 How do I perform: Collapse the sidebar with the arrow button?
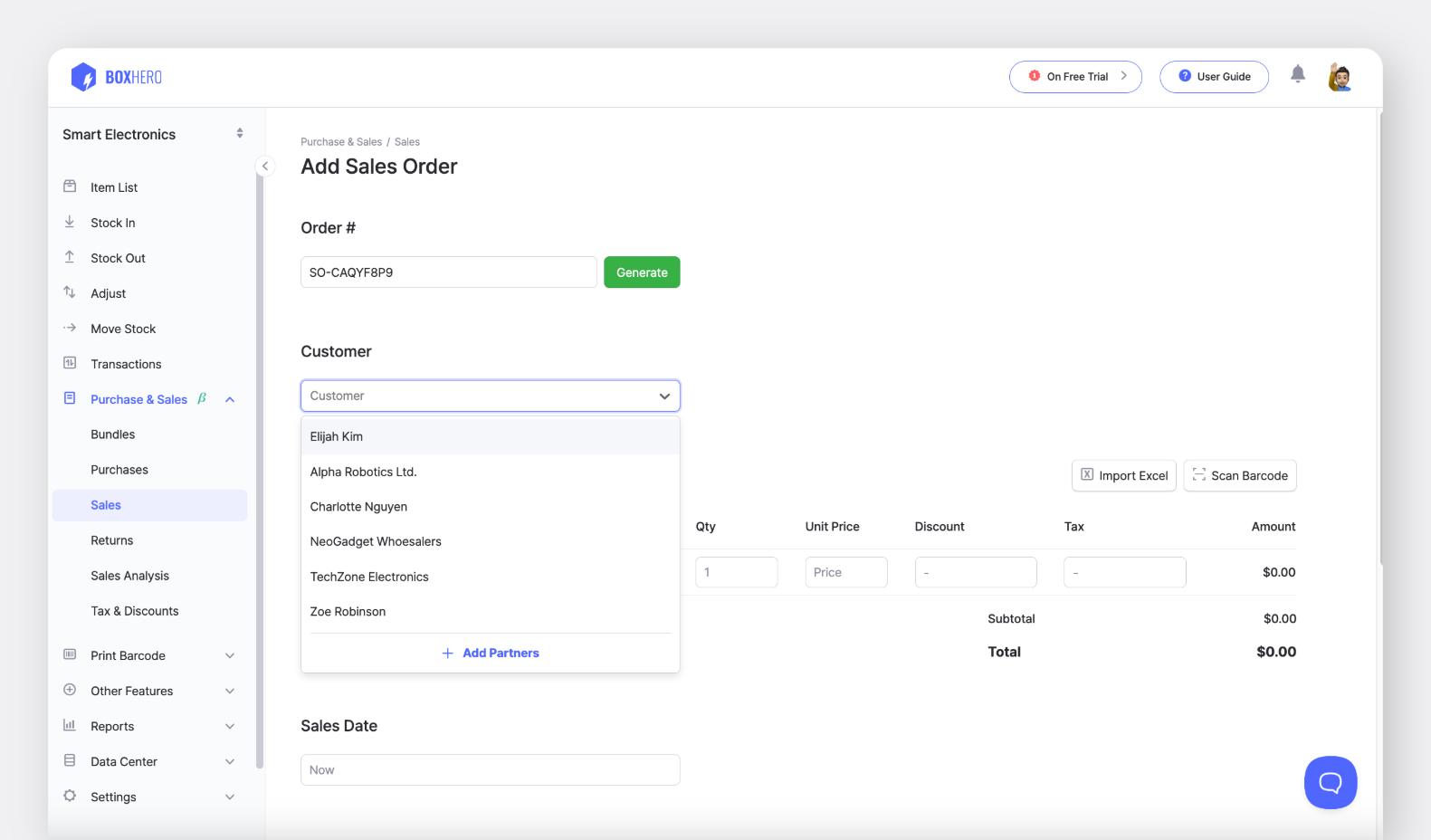click(x=265, y=166)
